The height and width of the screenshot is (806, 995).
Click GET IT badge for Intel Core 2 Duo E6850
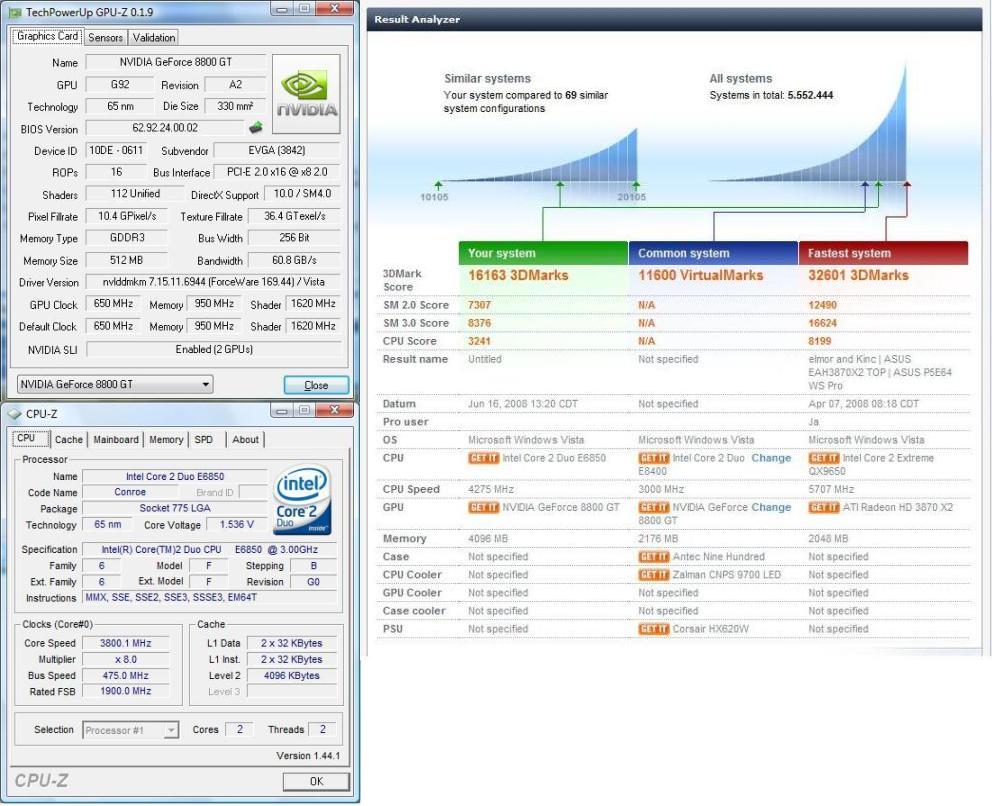pyautogui.click(x=484, y=458)
